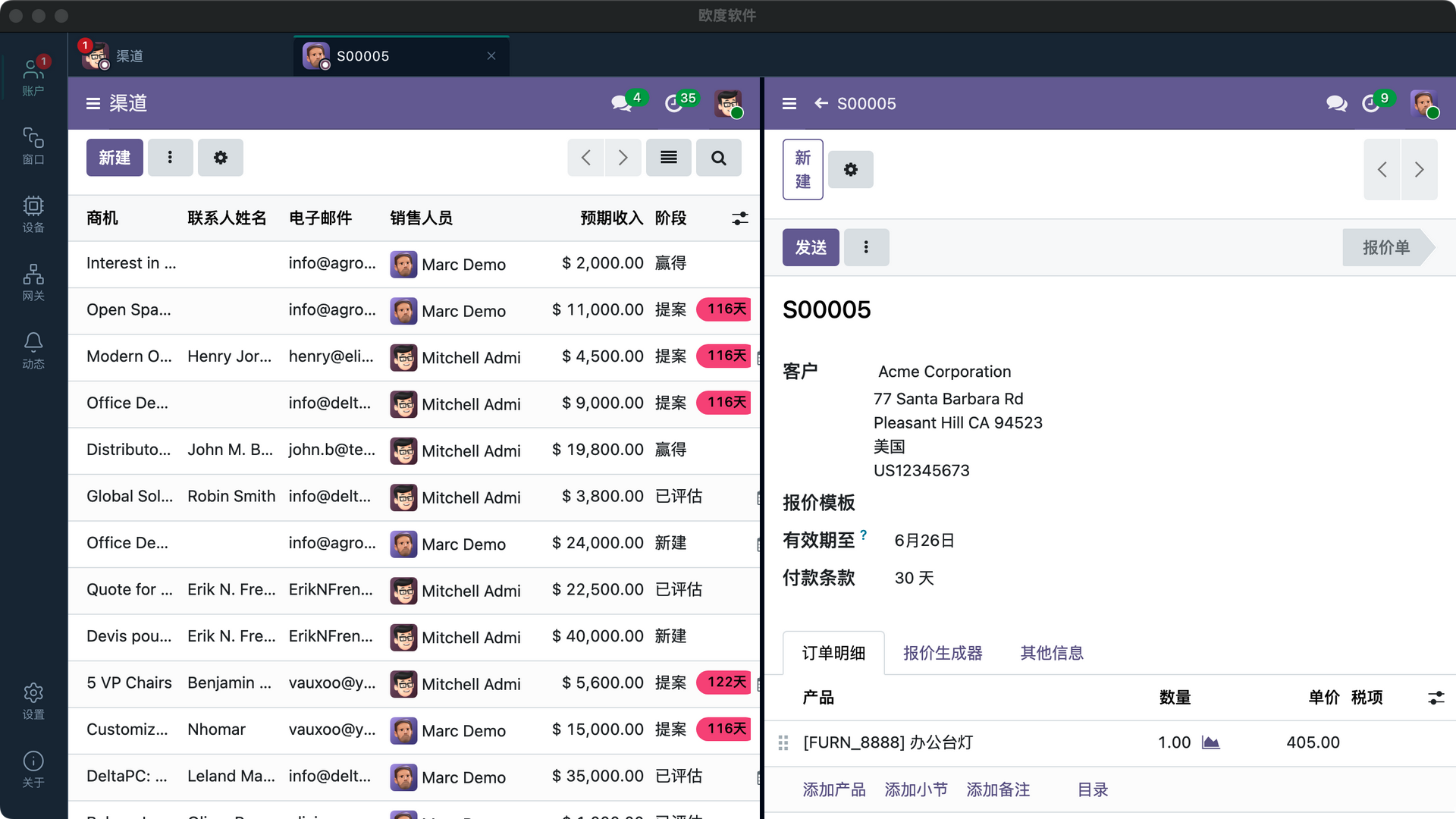Open the 窗口 windows sidebar icon
Image resolution: width=1456 pixels, height=819 pixels.
tap(33, 146)
